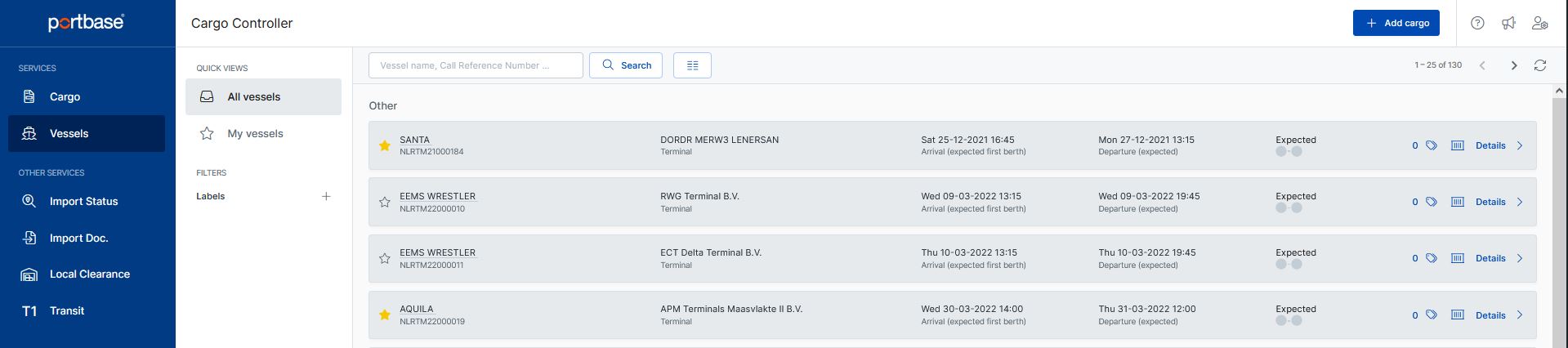
Task: Click the label tag icon for AQUILA
Action: 1432,315
